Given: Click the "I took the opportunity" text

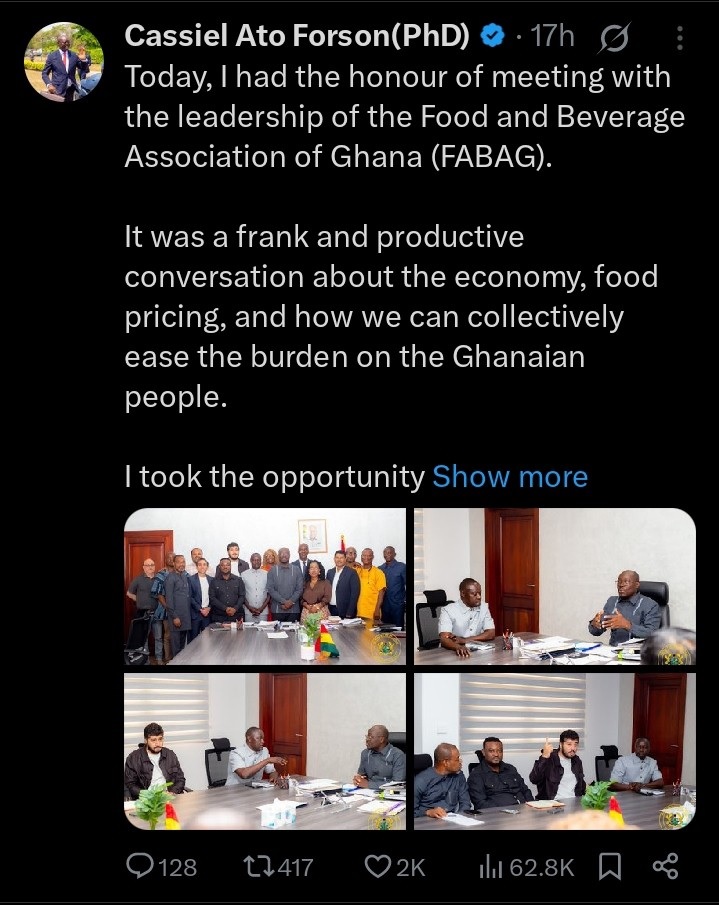Looking at the screenshot, I should click(x=274, y=477).
